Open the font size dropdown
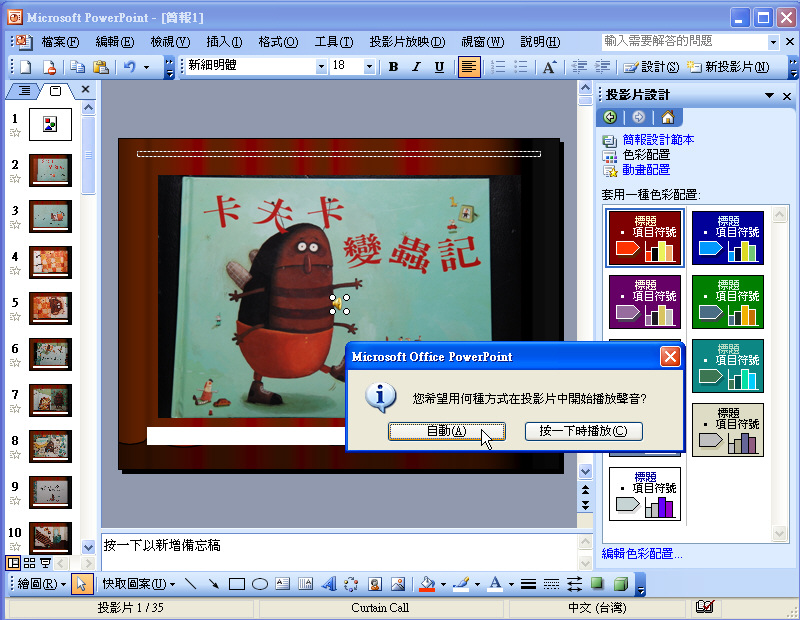 coord(369,66)
